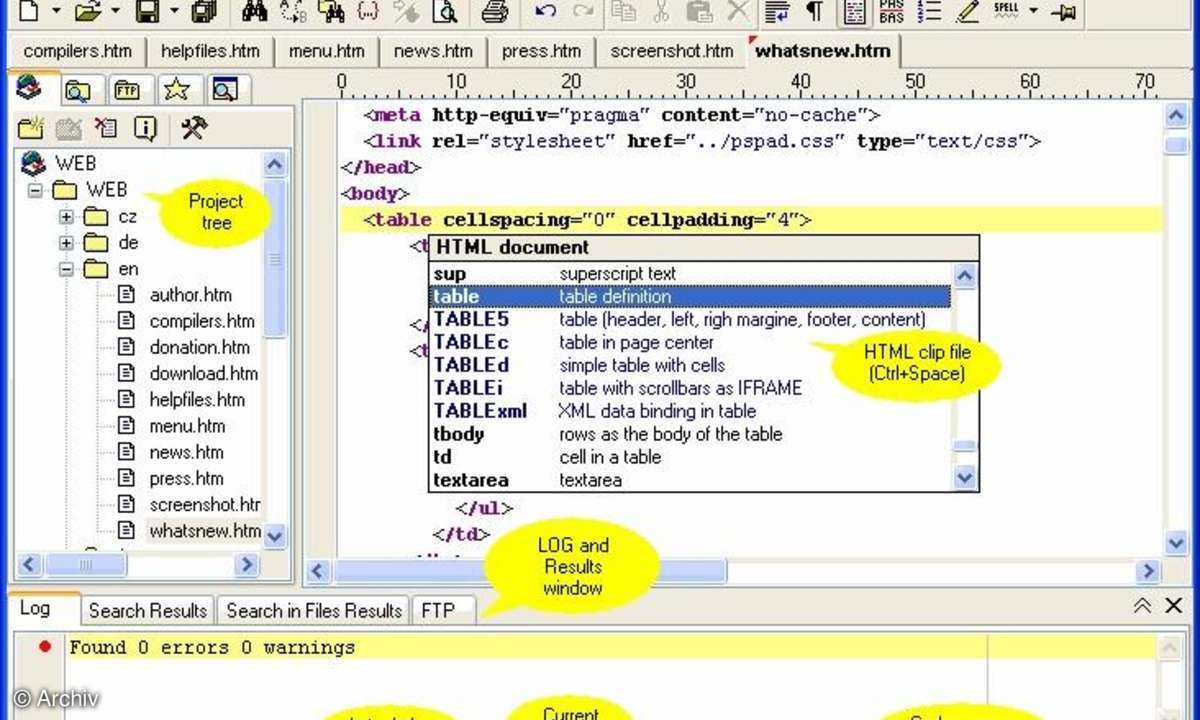Open the Search Results tab
The height and width of the screenshot is (720, 1200).
click(147, 610)
